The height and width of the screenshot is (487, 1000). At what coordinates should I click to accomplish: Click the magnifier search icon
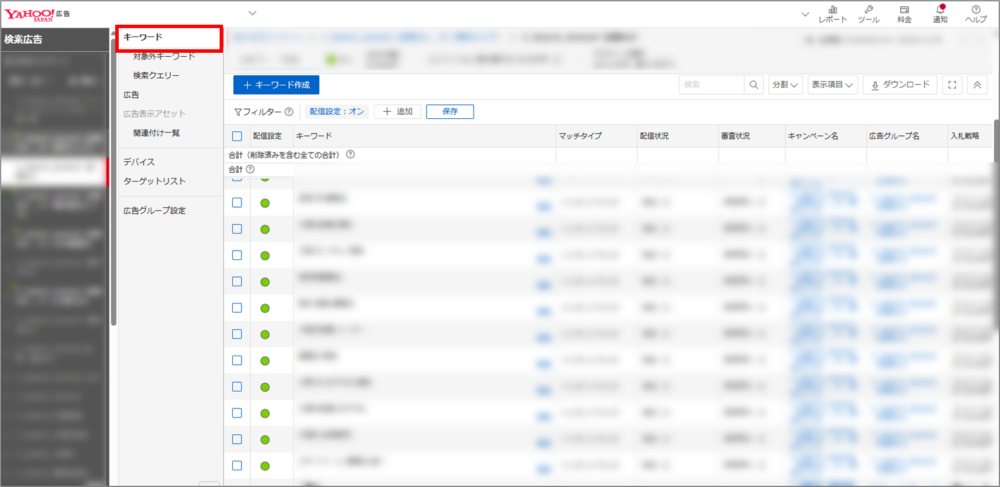[x=754, y=85]
